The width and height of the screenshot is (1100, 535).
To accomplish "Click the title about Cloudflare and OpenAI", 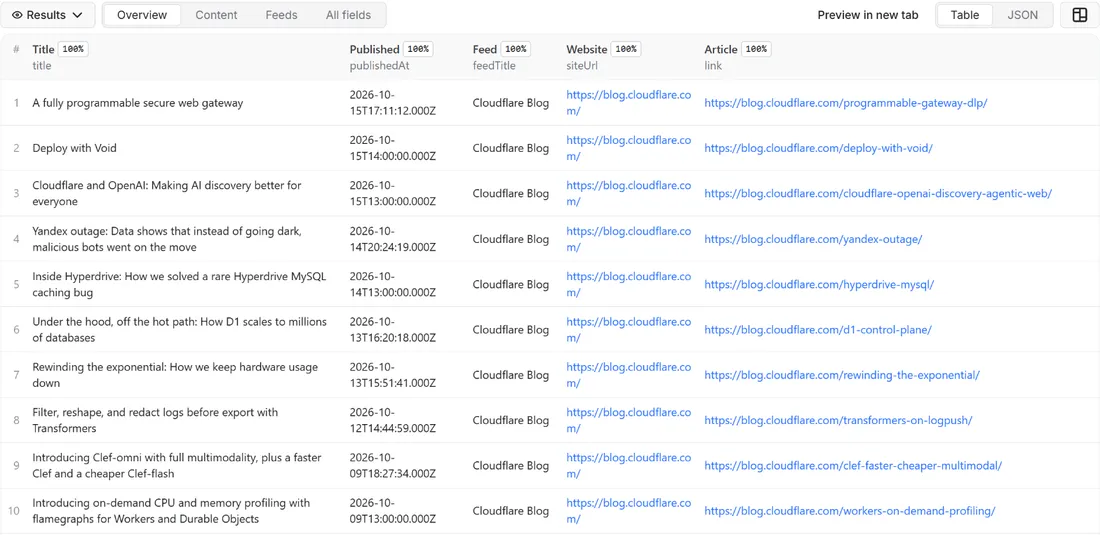I will pos(167,194).
